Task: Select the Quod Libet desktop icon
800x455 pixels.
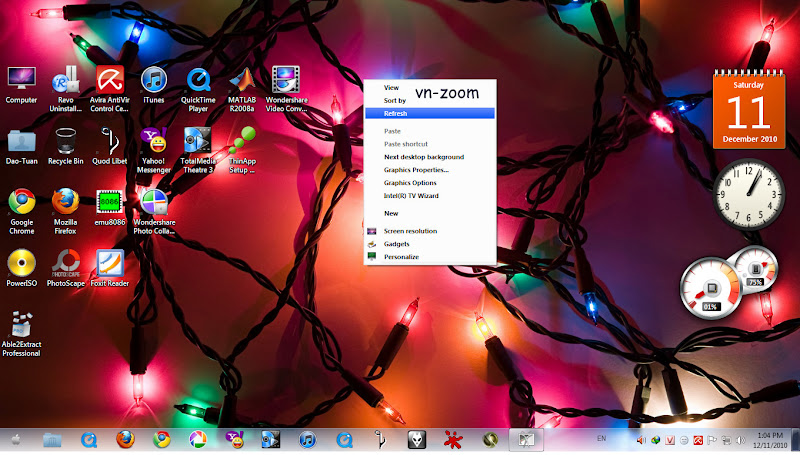Action: (110, 147)
